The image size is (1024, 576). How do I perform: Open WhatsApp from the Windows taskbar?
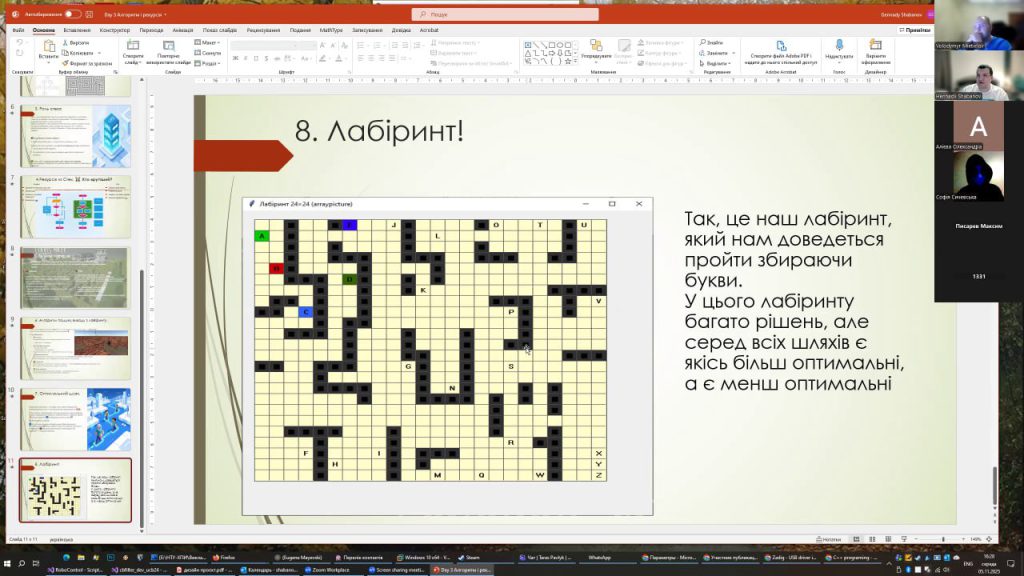coord(599,557)
